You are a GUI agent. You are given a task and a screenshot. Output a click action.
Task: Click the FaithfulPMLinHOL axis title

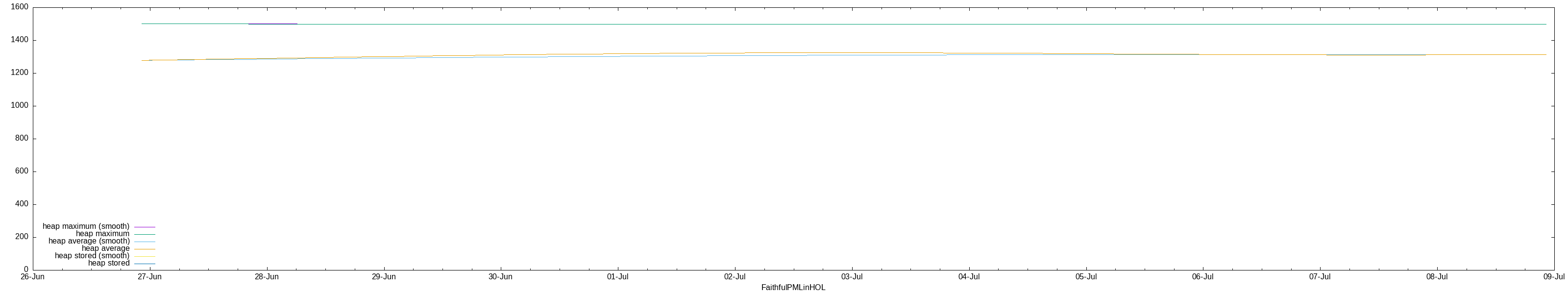click(x=793, y=287)
